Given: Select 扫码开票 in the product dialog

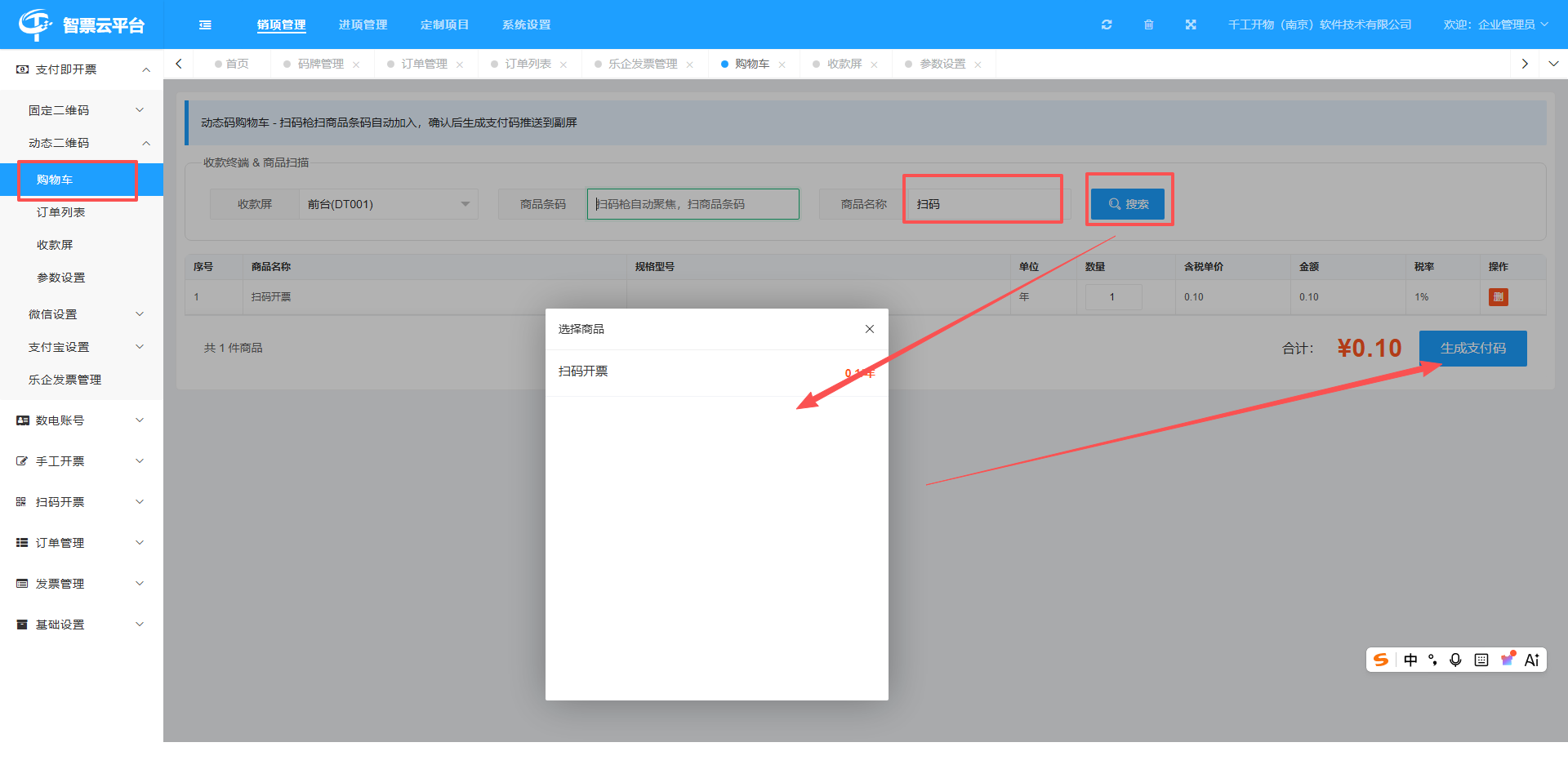Looking at the screenshot, I should 716,372.
